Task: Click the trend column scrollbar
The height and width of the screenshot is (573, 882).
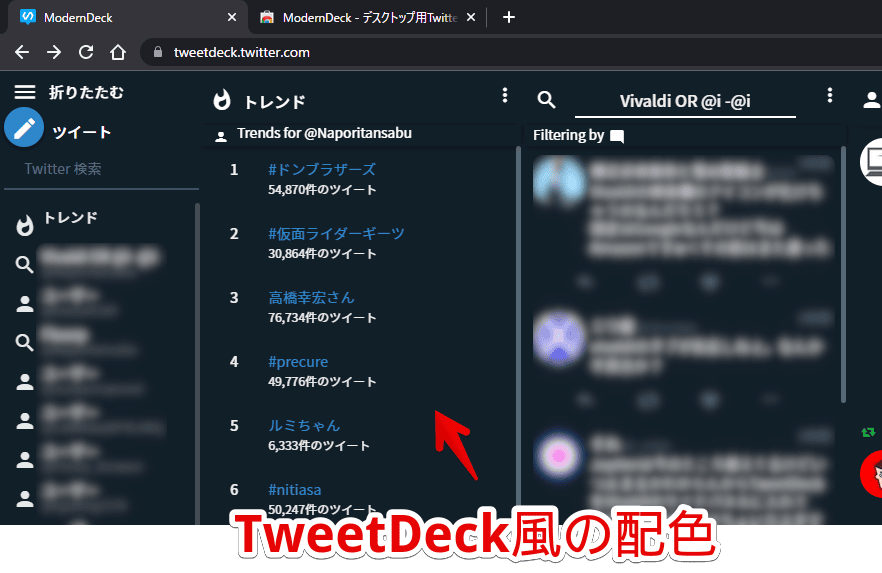Action: pos(518,335)
